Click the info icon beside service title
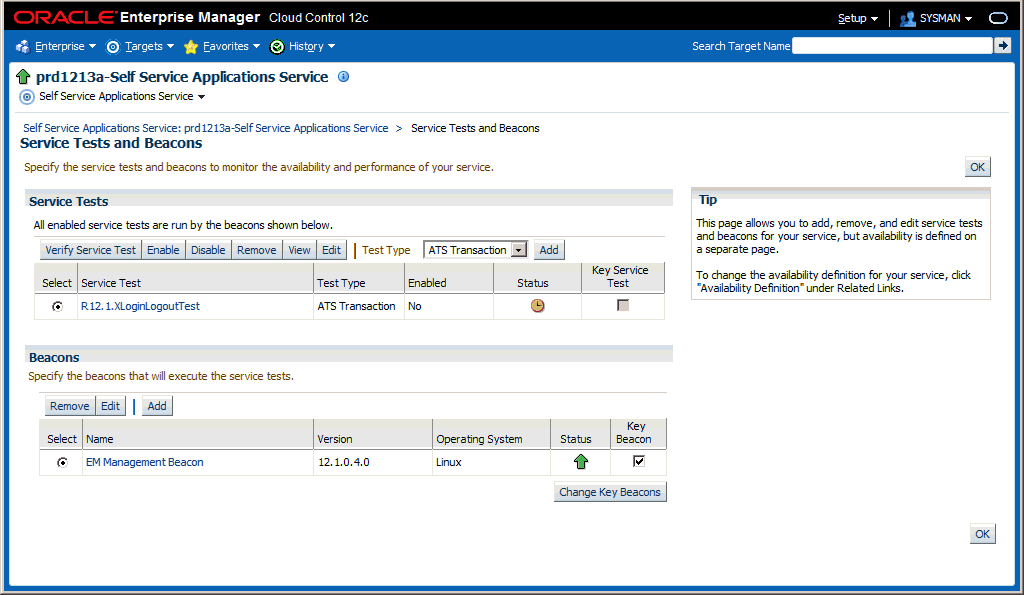Image resolution: width=1024 pixels, height=595 pixels. (x=344, y=76)
